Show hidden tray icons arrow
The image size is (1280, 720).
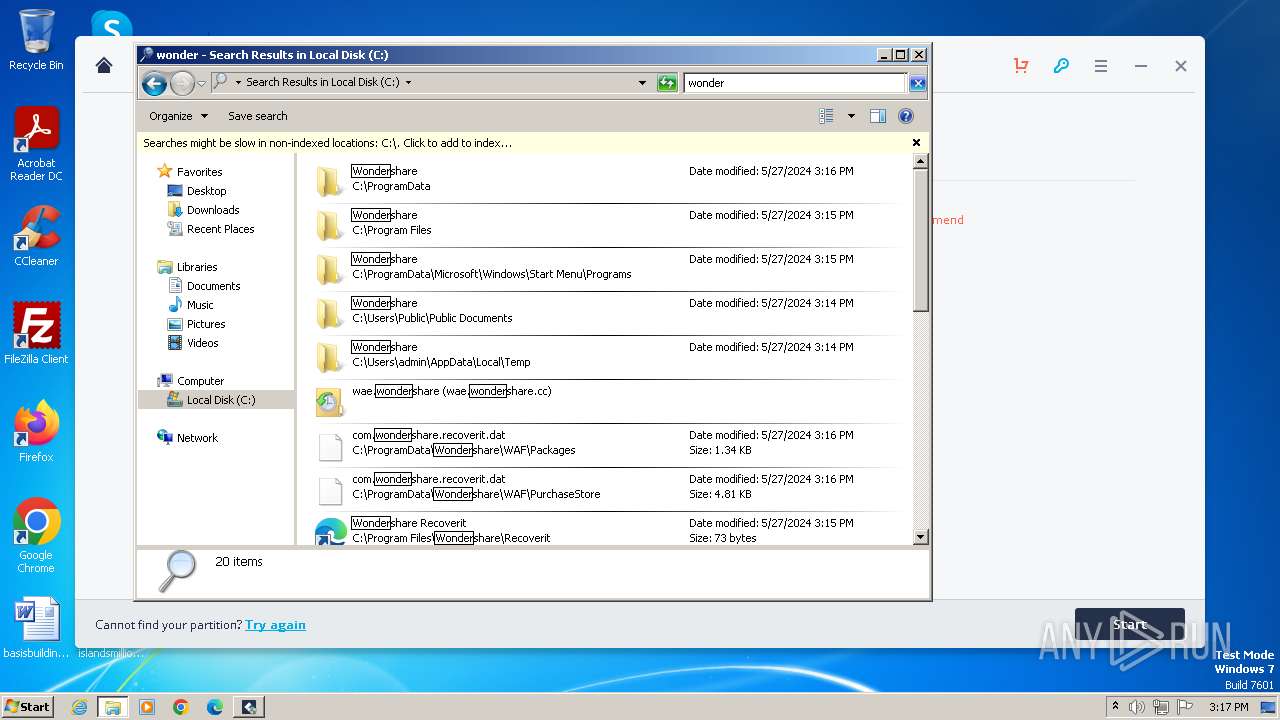tap(1115, 707)
